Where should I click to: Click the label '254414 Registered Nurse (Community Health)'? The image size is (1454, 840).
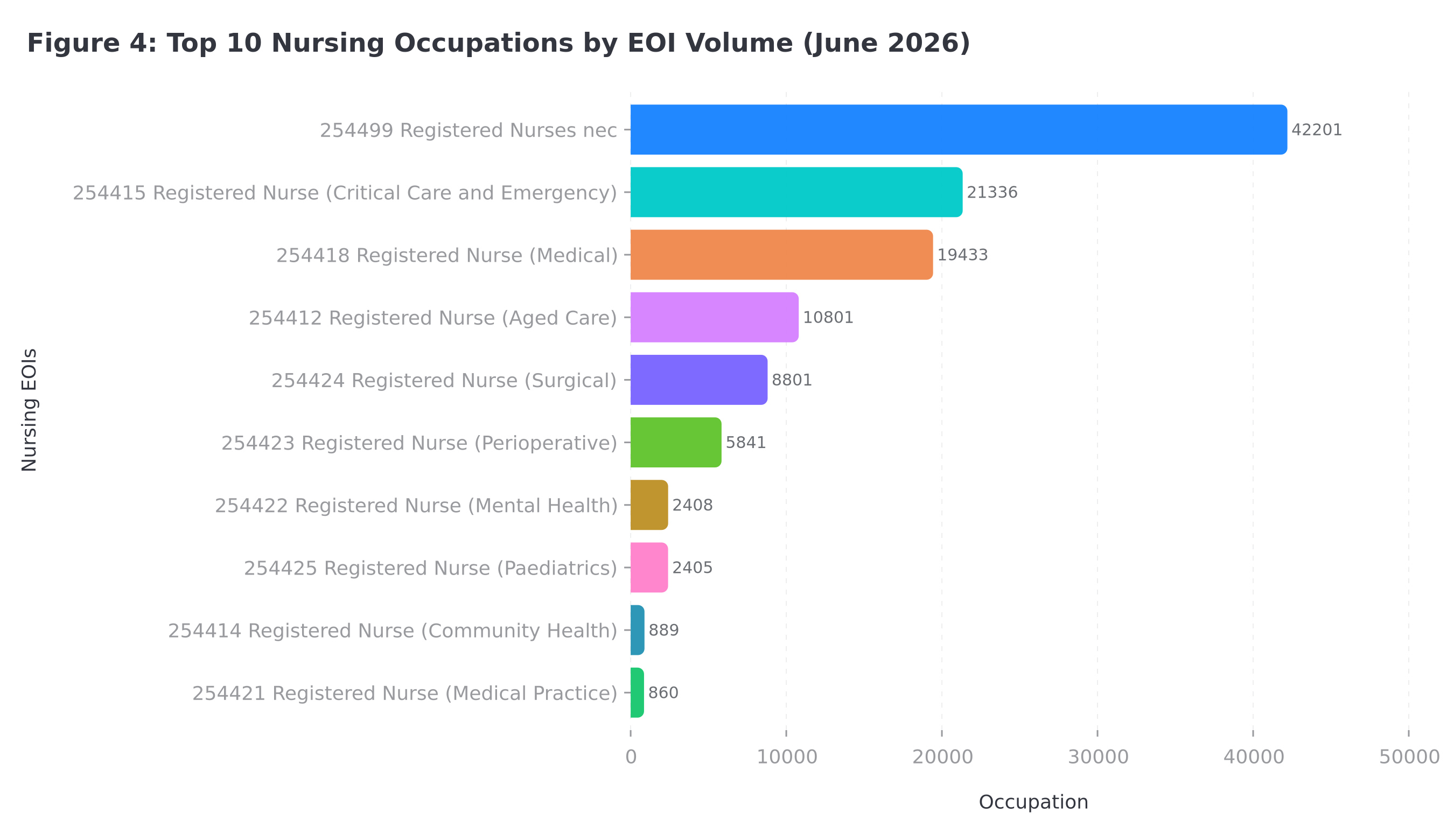pyautogui.click(x=393, y=631)
